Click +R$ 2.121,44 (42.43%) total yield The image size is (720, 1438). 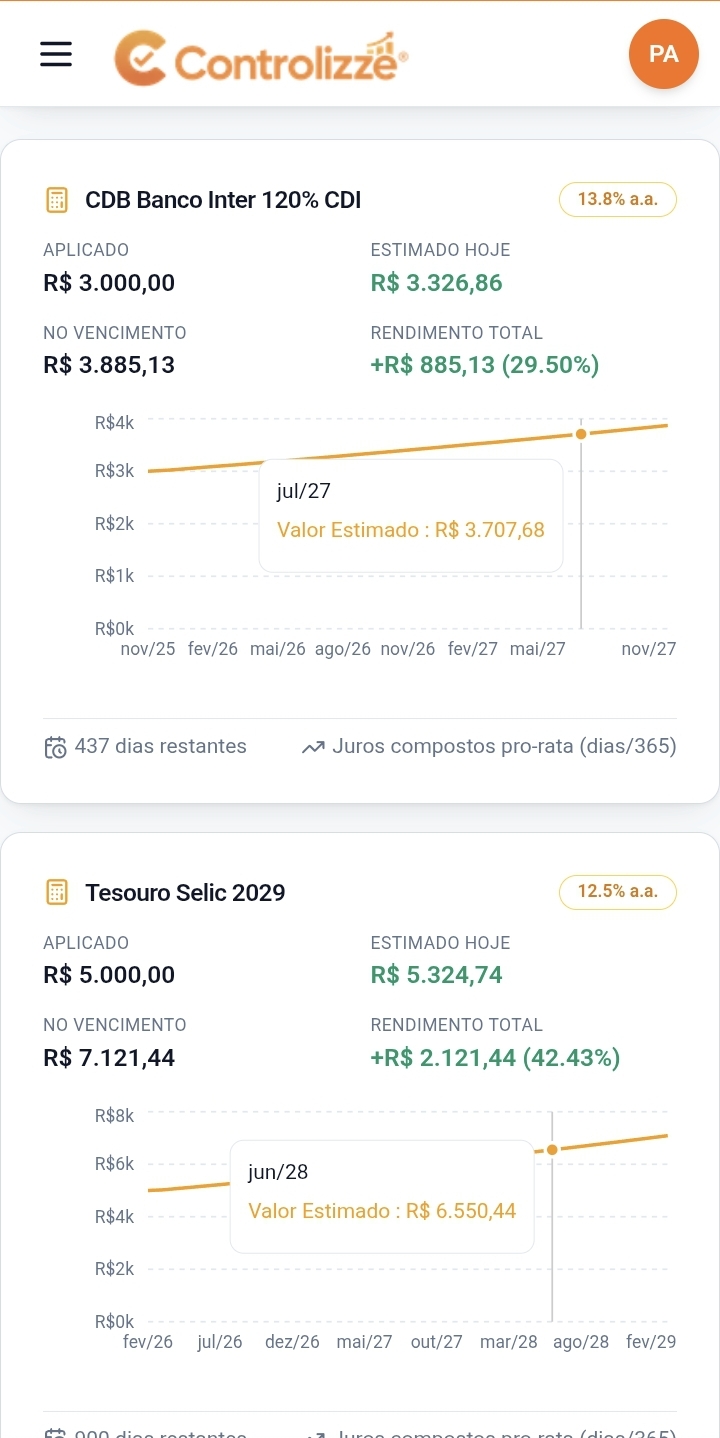click(495, 1057)
